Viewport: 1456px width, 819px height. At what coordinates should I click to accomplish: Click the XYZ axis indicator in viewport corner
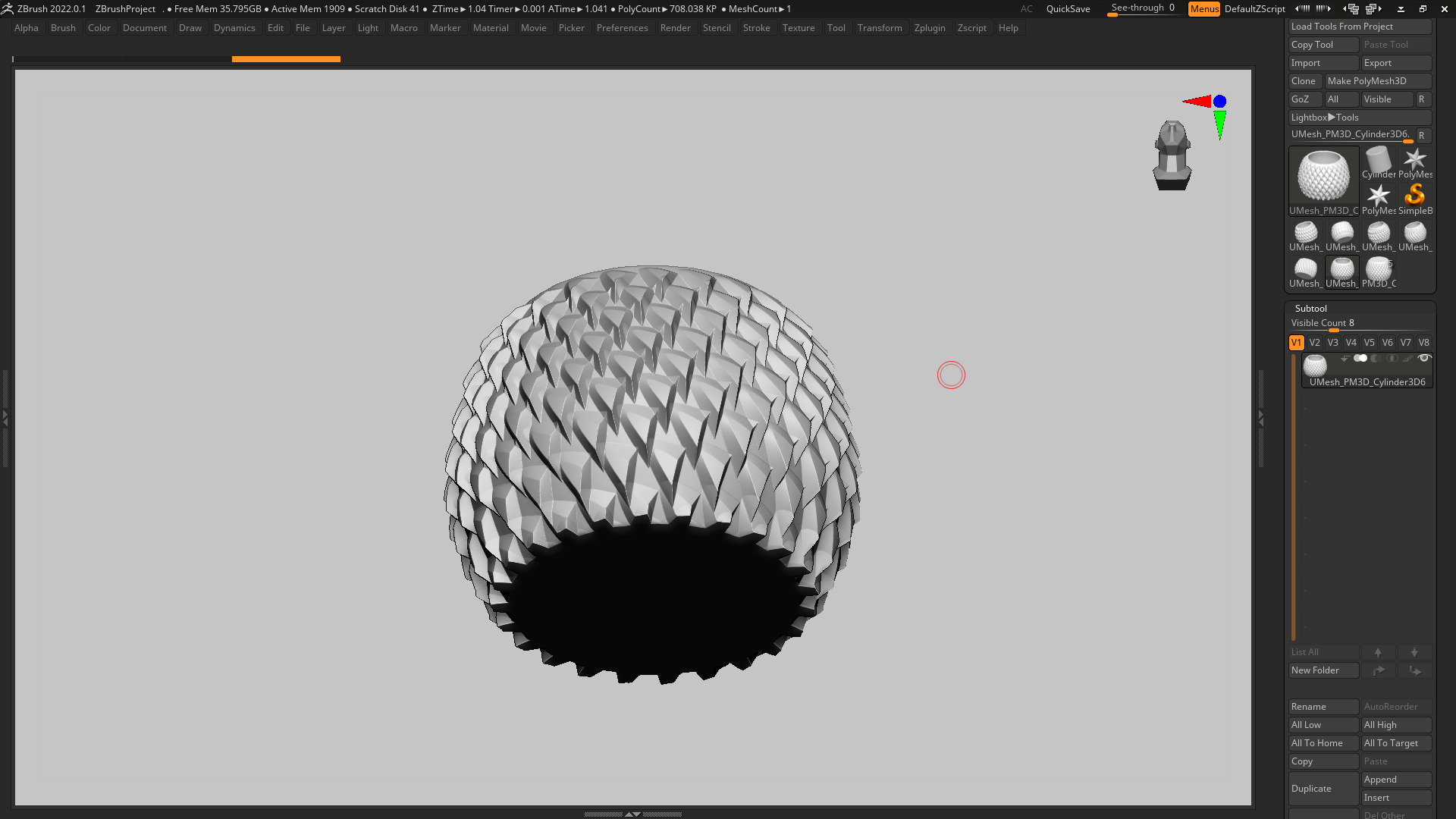coord(1207,115)
